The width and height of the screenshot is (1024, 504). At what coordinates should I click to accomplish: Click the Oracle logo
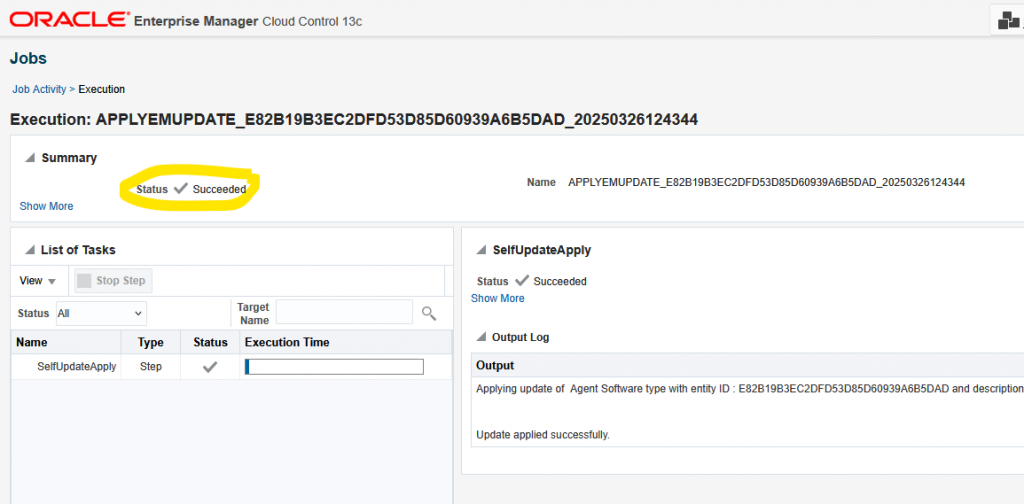(x=68, y=19)
